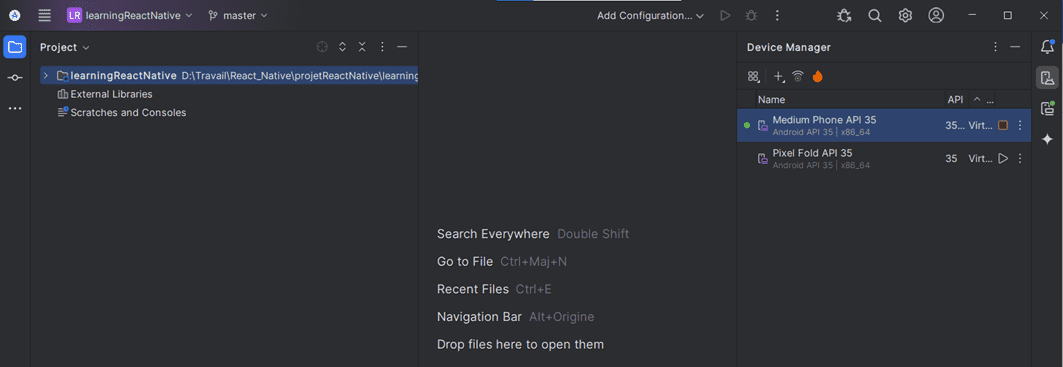This screenshot has width=1063, height=367.
Task: Click the Search Everywhere hint text
Action: click(493, 234)
